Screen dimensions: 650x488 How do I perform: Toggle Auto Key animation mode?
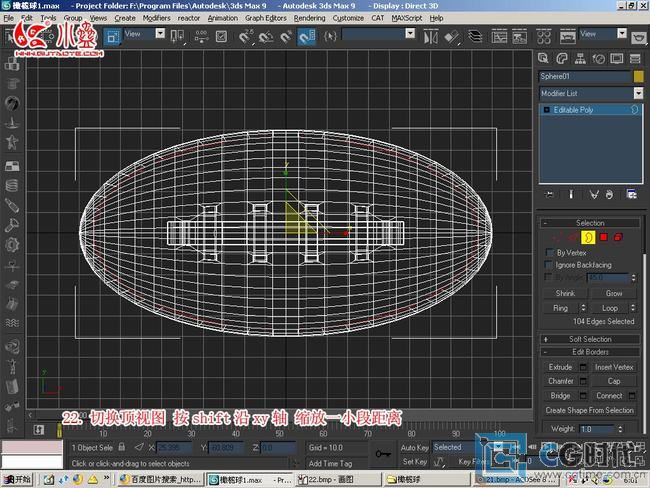click(415, 448)
